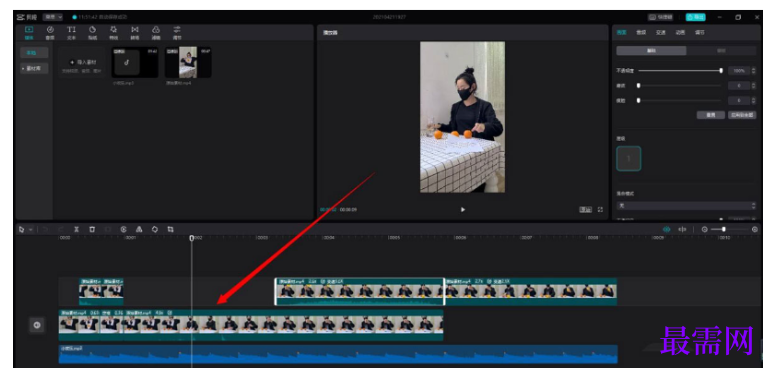Switch to the Animation tab in properties panel
The height and width of the screenshot is (372, 772).
point(680,32)
